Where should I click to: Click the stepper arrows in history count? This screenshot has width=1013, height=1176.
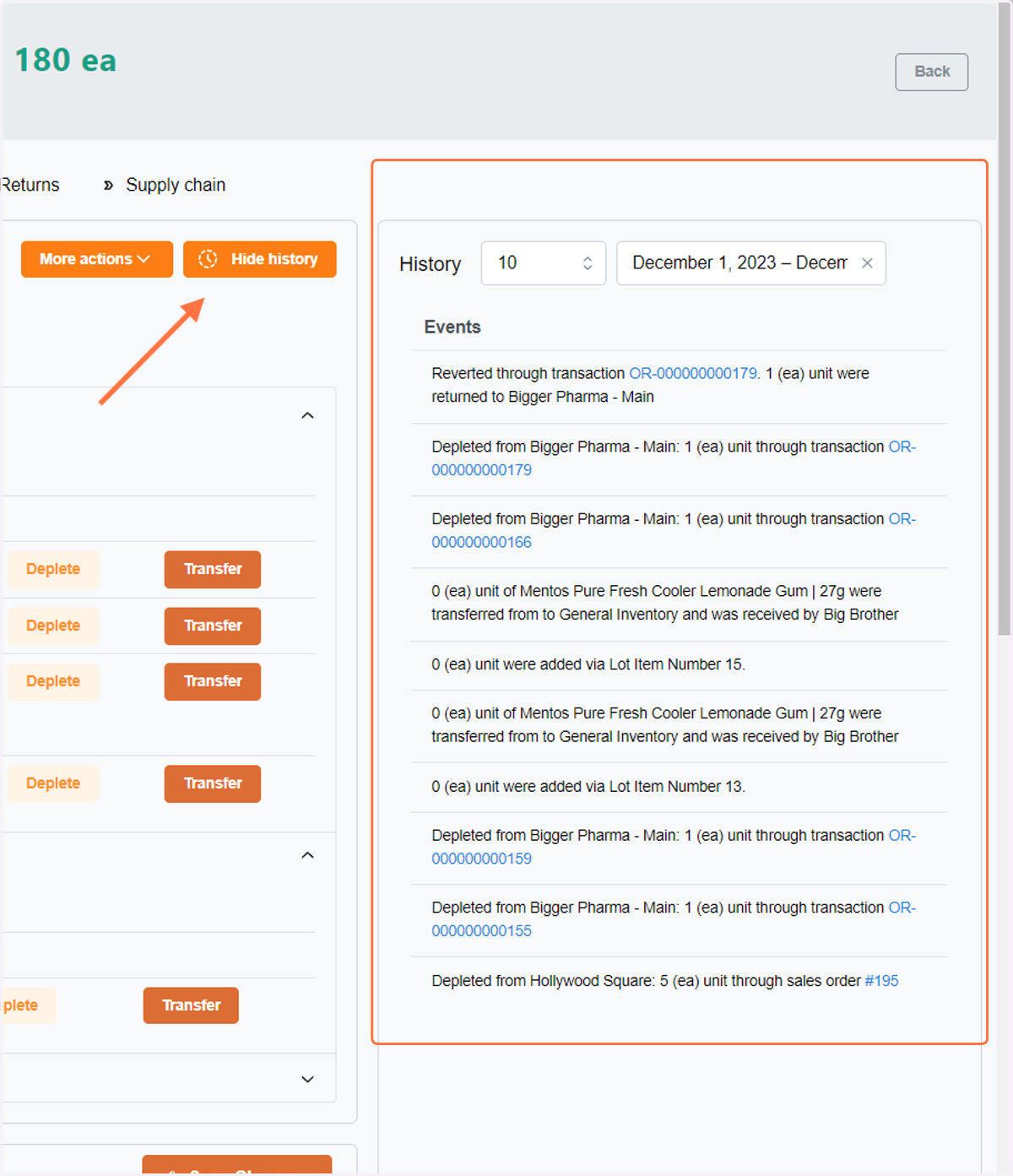[588, 263]
